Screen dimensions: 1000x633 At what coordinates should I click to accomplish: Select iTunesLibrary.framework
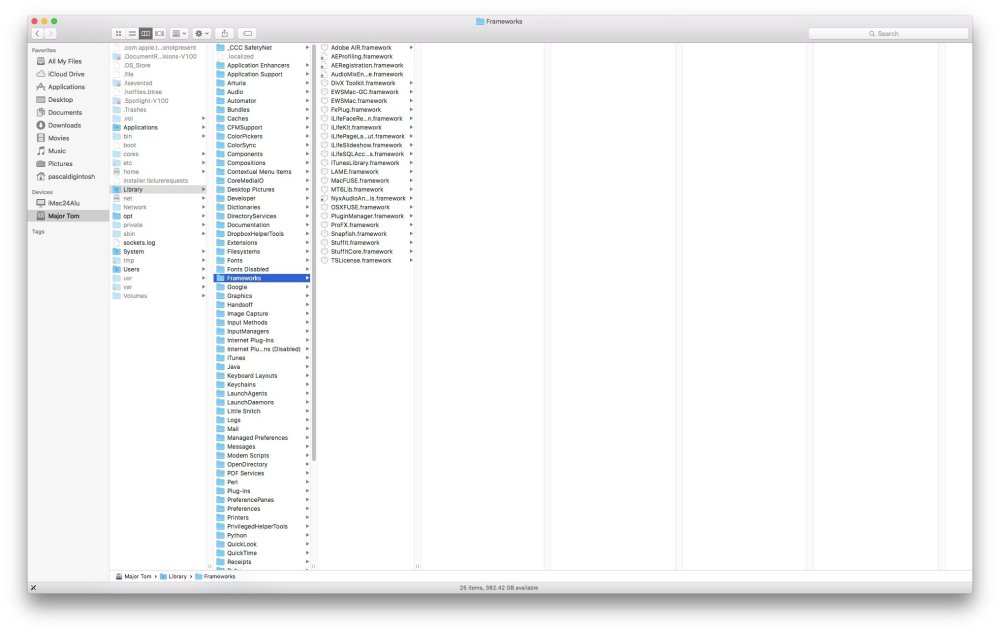(x=367, y=163)
